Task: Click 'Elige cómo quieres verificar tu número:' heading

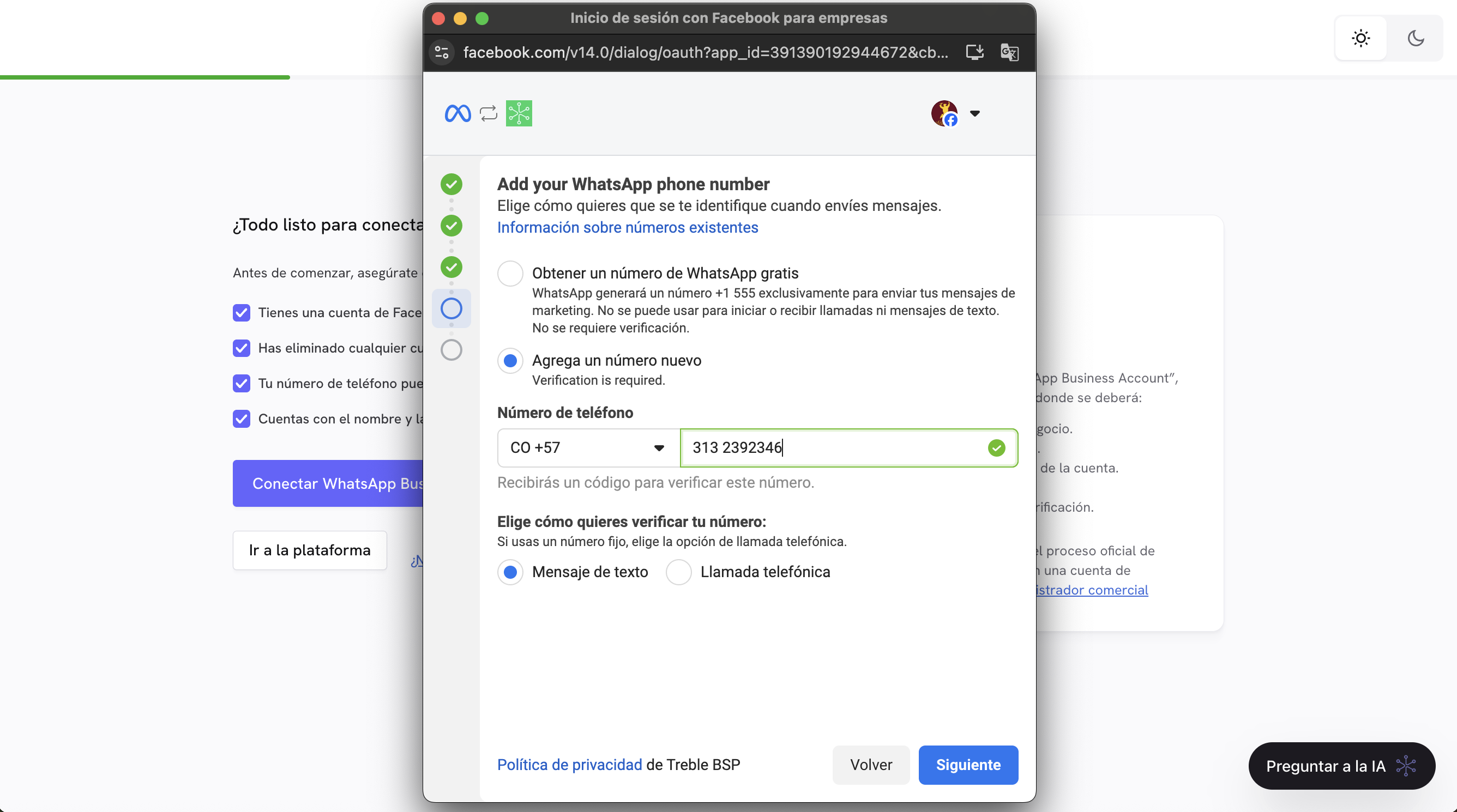Action: [632, 522]
